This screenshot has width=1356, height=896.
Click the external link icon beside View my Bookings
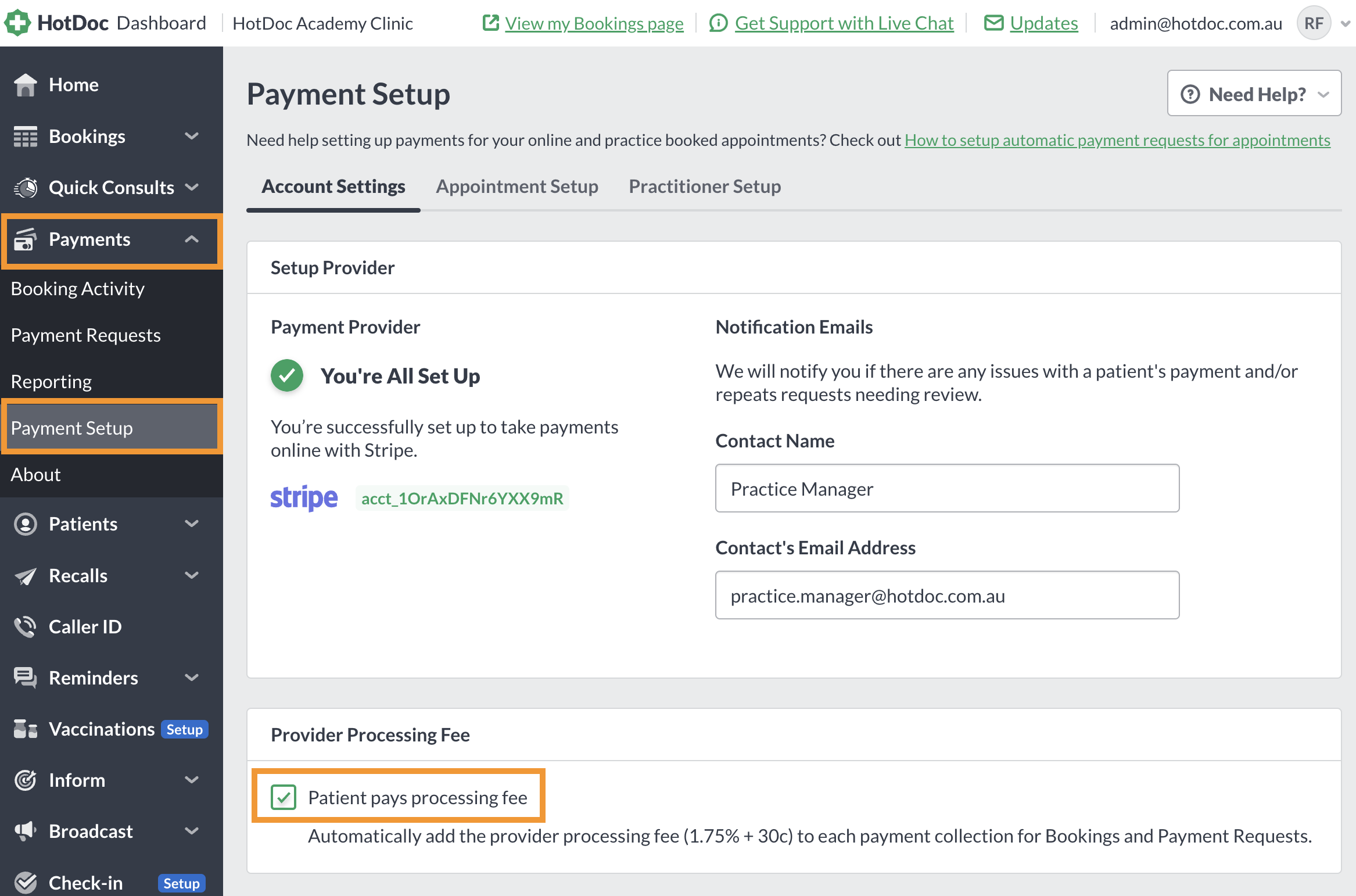(491, 23)
